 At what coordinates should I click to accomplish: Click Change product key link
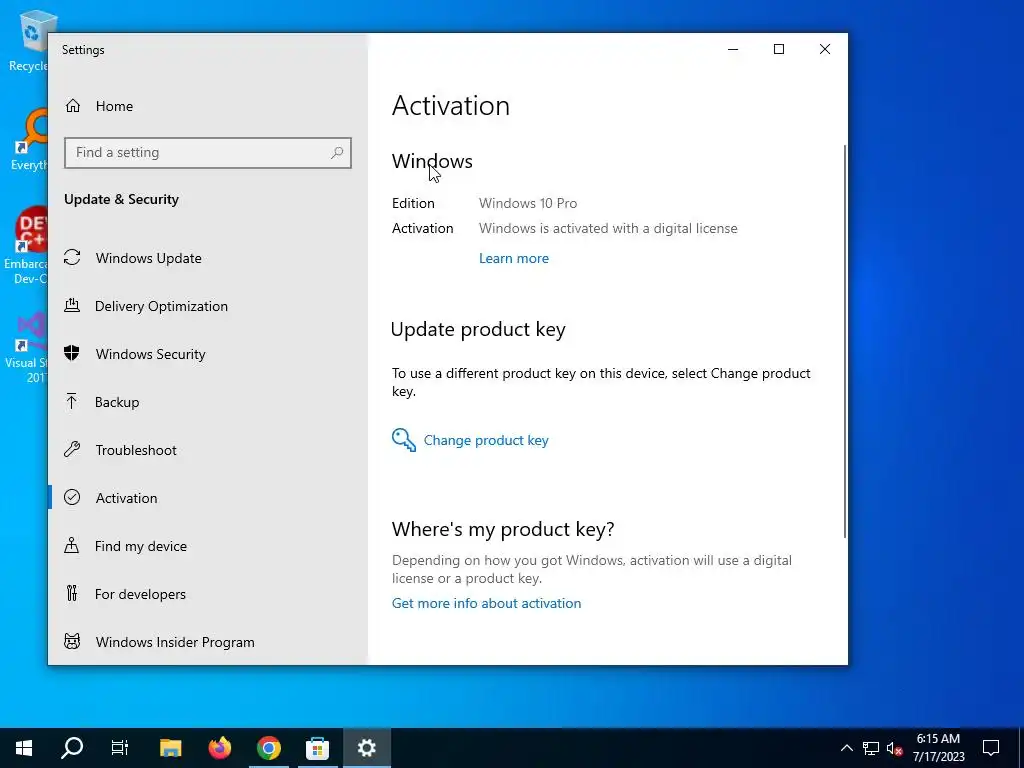click(486, 440)
